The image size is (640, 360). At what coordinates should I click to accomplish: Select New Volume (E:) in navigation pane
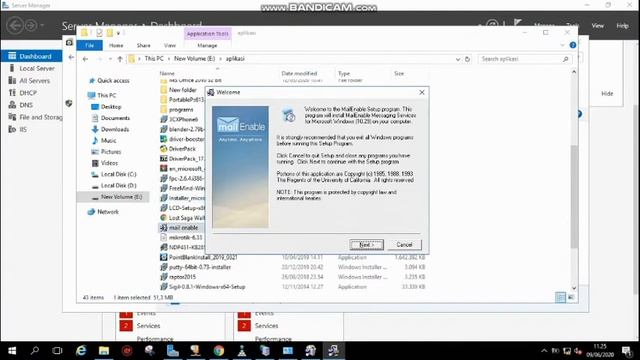[x=121, y=197]
